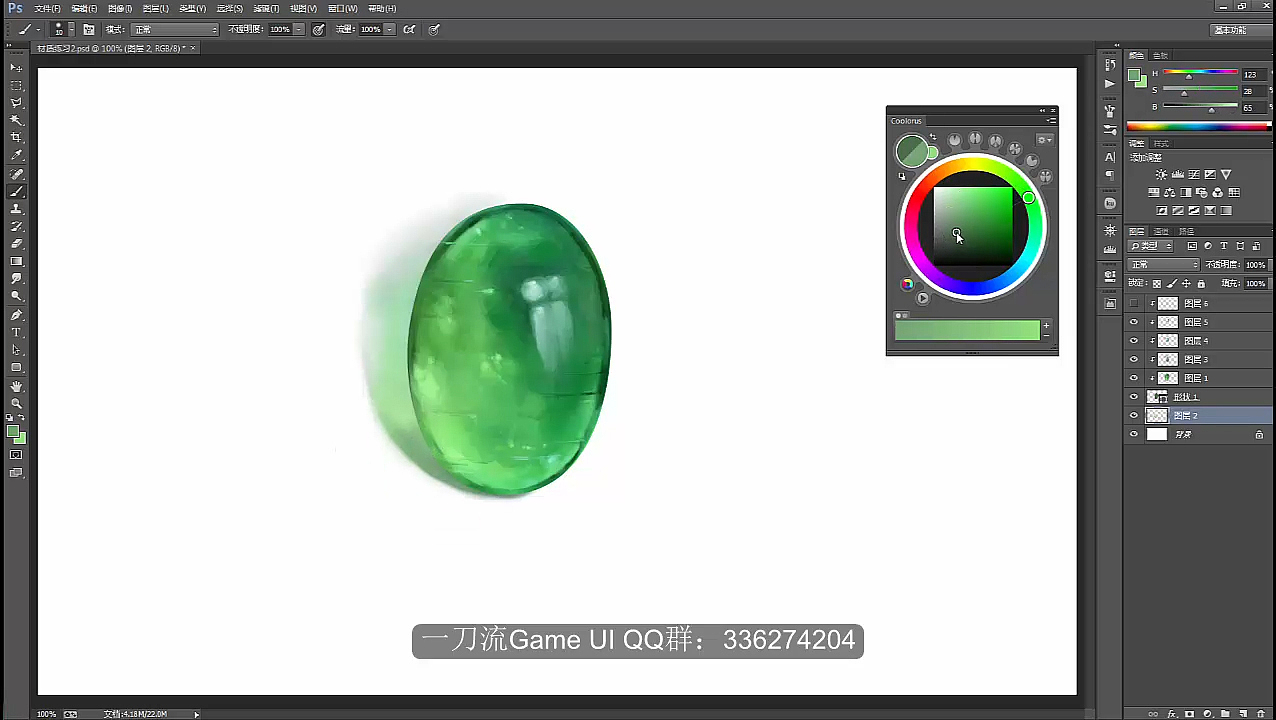This screenshot has width=1276, height=720.
Task: Hide layer 图层 2
Action: [1133, 415]
